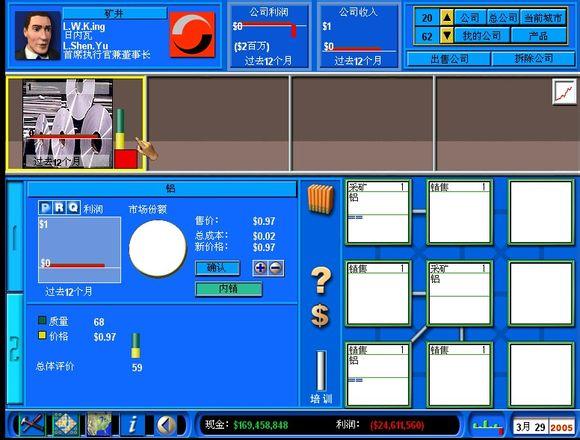This screenshot has width=580, height=440.
Task: Click the round back arrow icon
Action: (166, 425)
